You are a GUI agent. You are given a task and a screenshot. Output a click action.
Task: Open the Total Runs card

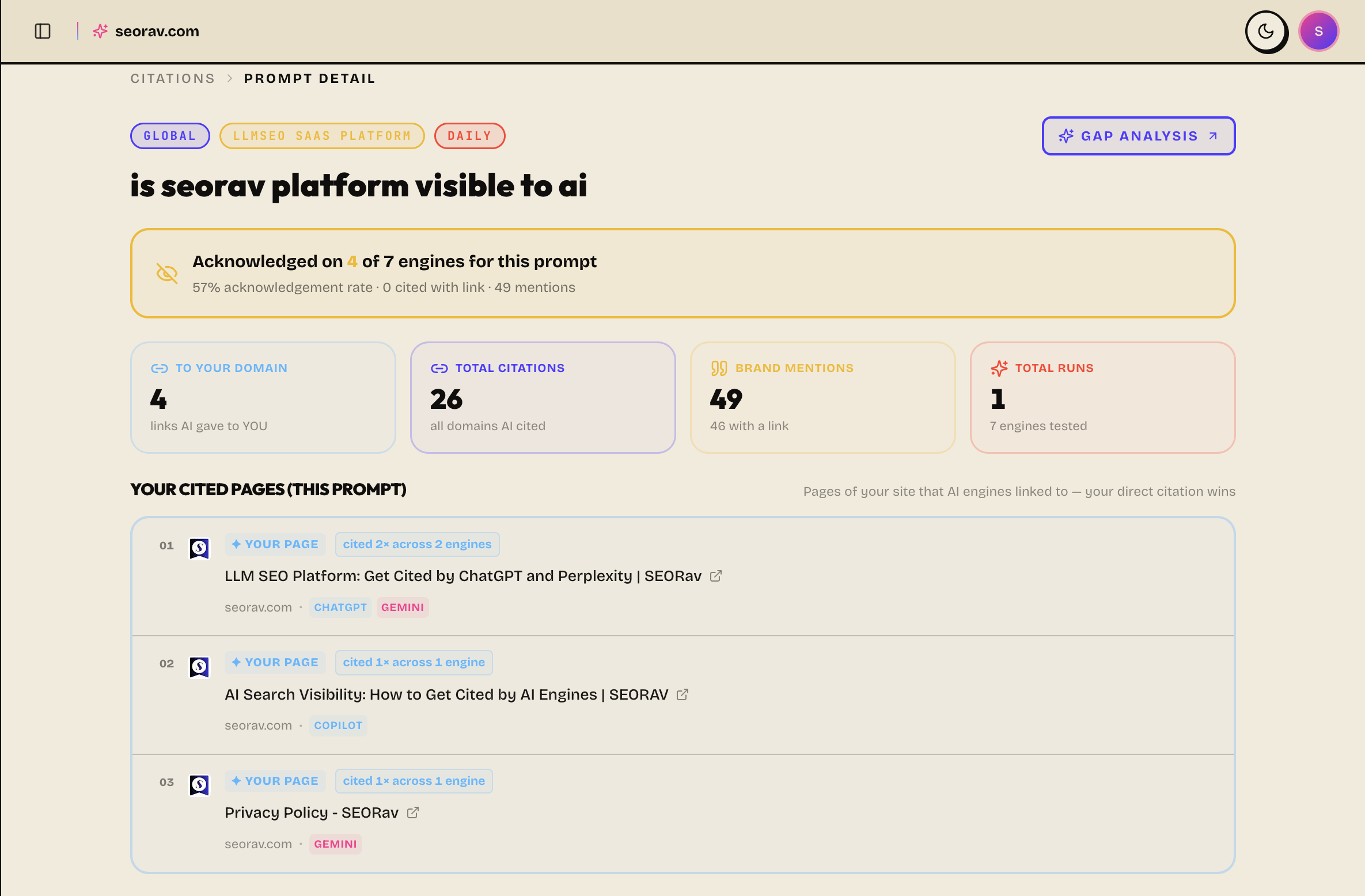pyautogui.click(x=1102, y=397)
